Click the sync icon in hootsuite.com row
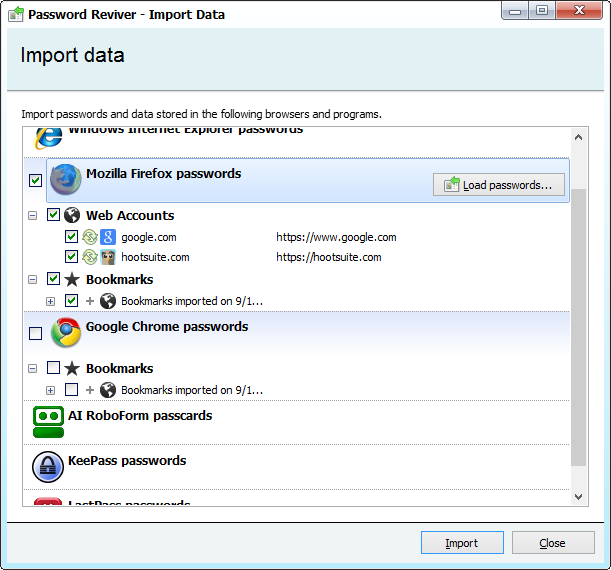This screenshot has width=611, height=570. (90, 257)
